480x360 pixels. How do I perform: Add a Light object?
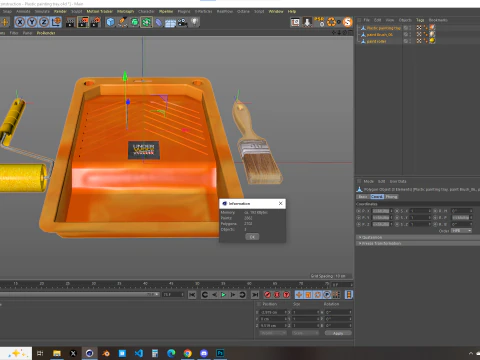[x=194, y=22]
